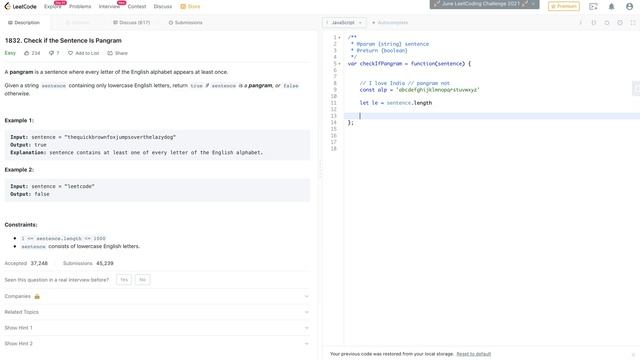Open the Problems menu item
This screenshot has height=360, width=640.
(80, 7)
